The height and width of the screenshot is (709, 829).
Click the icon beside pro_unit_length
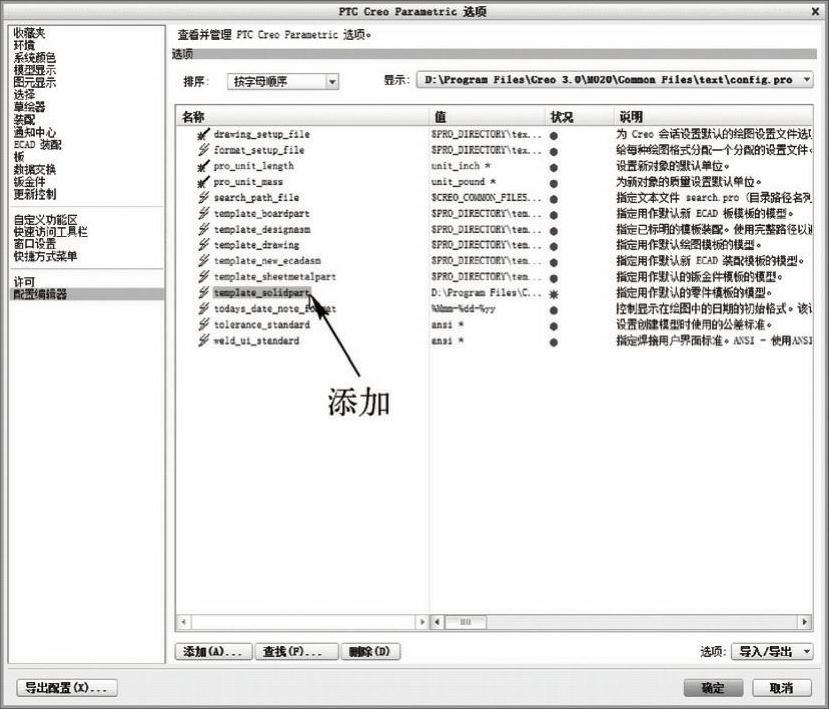203,166
